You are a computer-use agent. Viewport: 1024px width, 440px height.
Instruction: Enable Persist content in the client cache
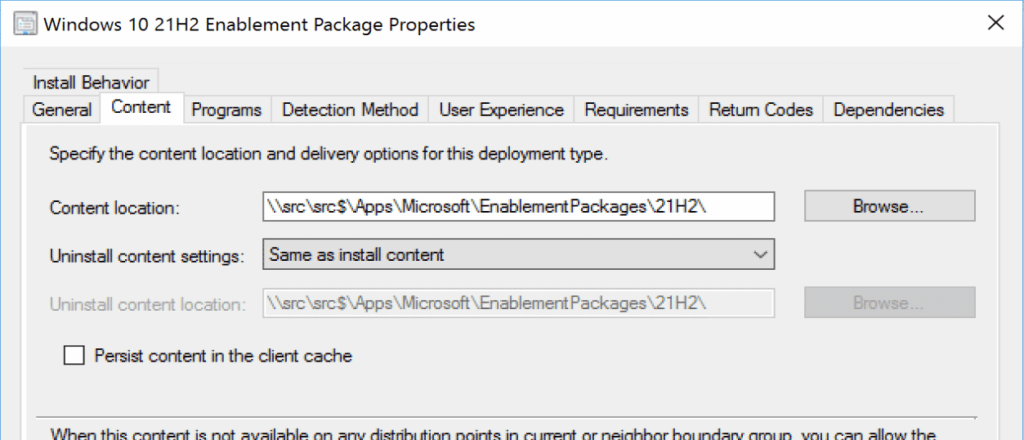pyautogui.click(x=73, y=355)
